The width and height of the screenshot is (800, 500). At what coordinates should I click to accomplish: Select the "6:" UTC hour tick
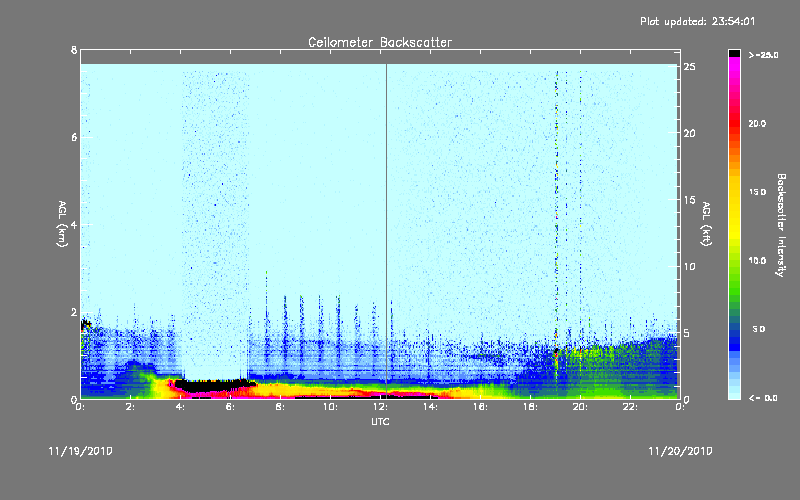tap(231, 407)
